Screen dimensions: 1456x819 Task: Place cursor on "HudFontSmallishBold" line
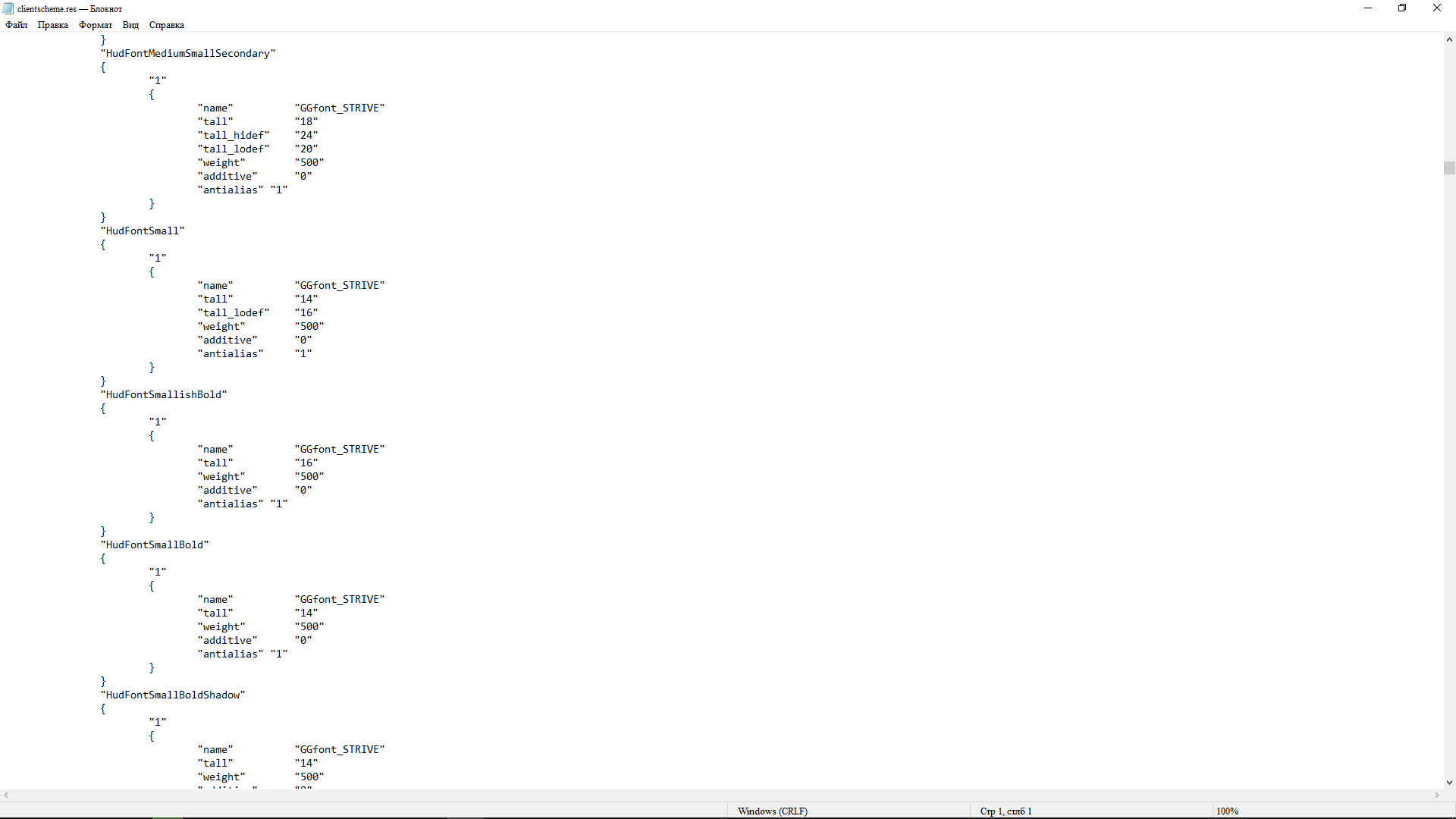(164, 394)
